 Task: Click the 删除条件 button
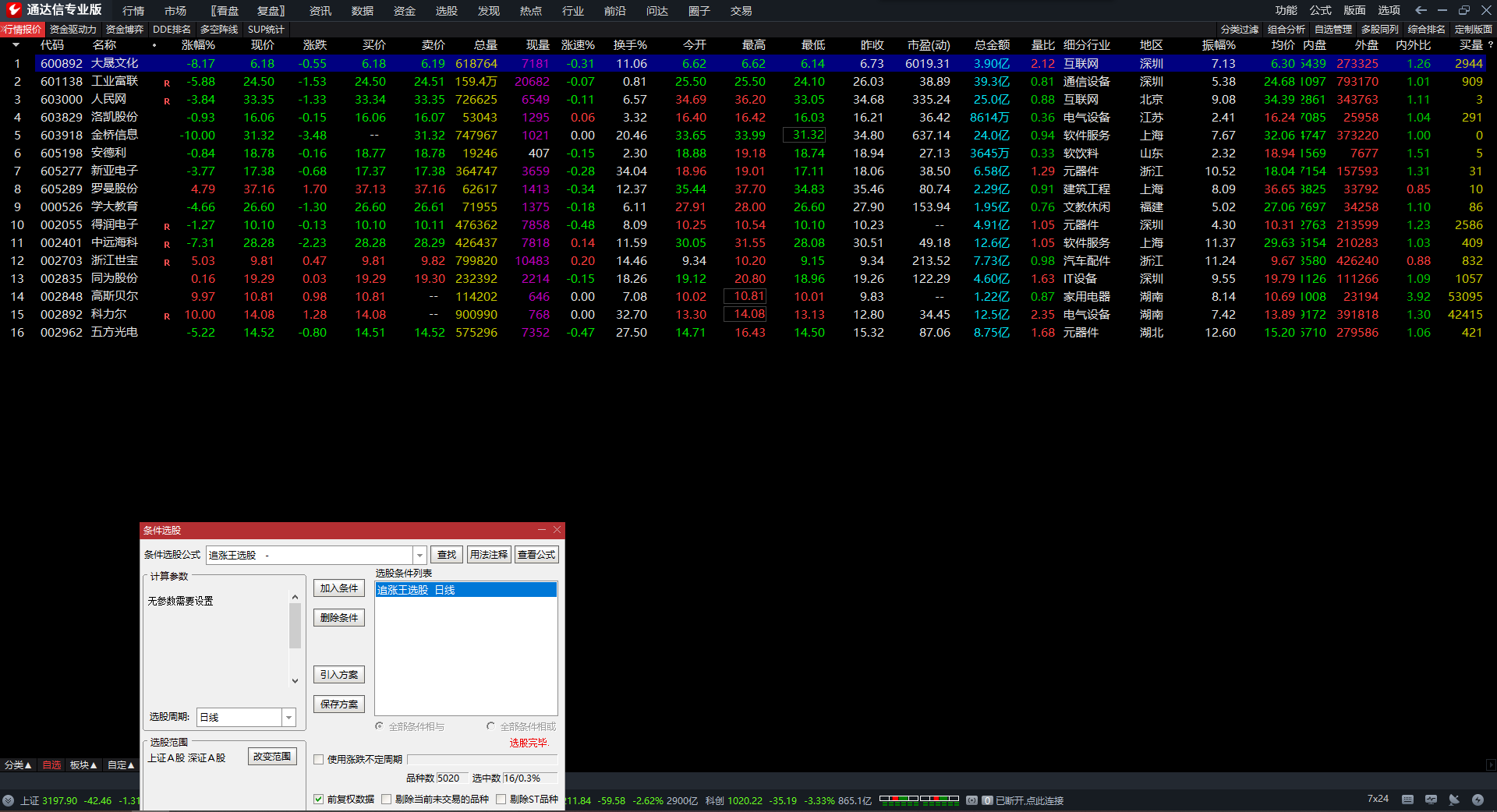339,618
